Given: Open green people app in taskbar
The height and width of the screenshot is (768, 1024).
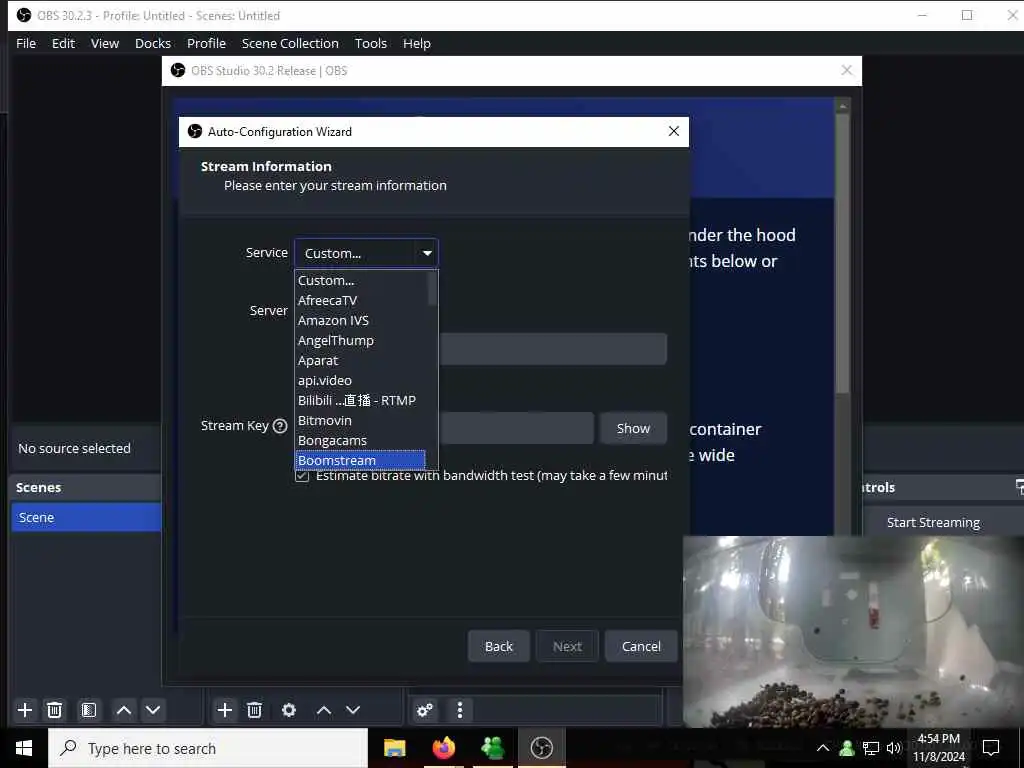Looking at the screenshot, I should click(492, 748).
